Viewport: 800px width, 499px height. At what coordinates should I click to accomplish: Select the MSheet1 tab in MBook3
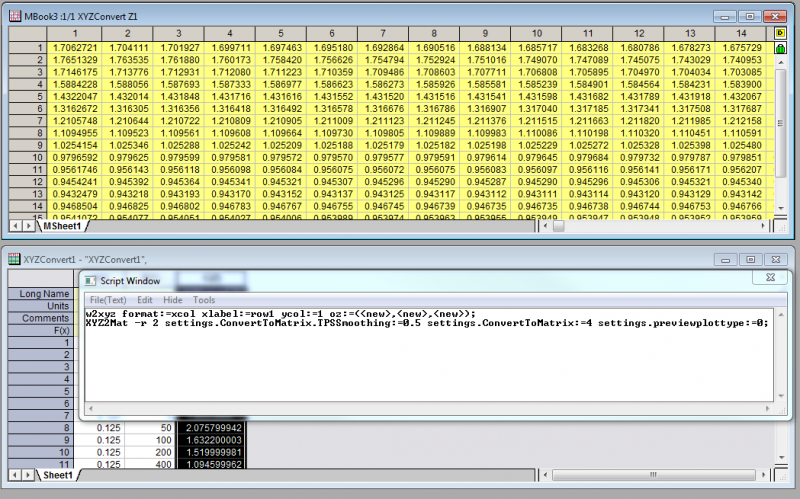pyautogui.click(x=62, y=226)
